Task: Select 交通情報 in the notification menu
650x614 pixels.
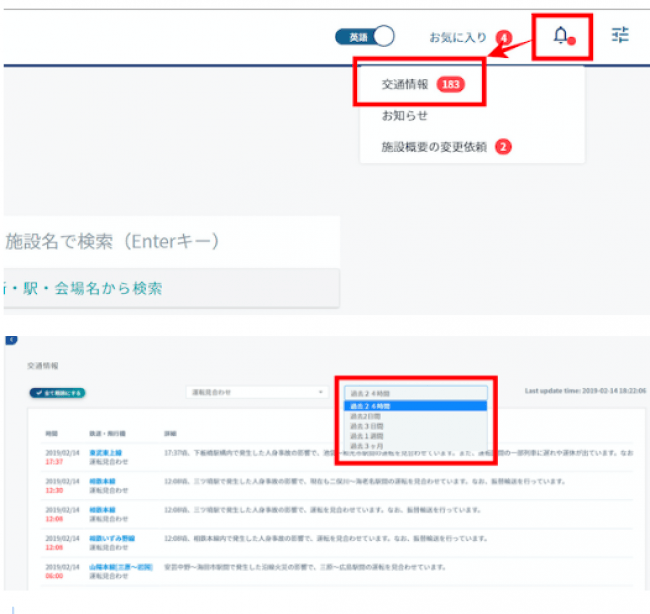Action: [405, 85]
